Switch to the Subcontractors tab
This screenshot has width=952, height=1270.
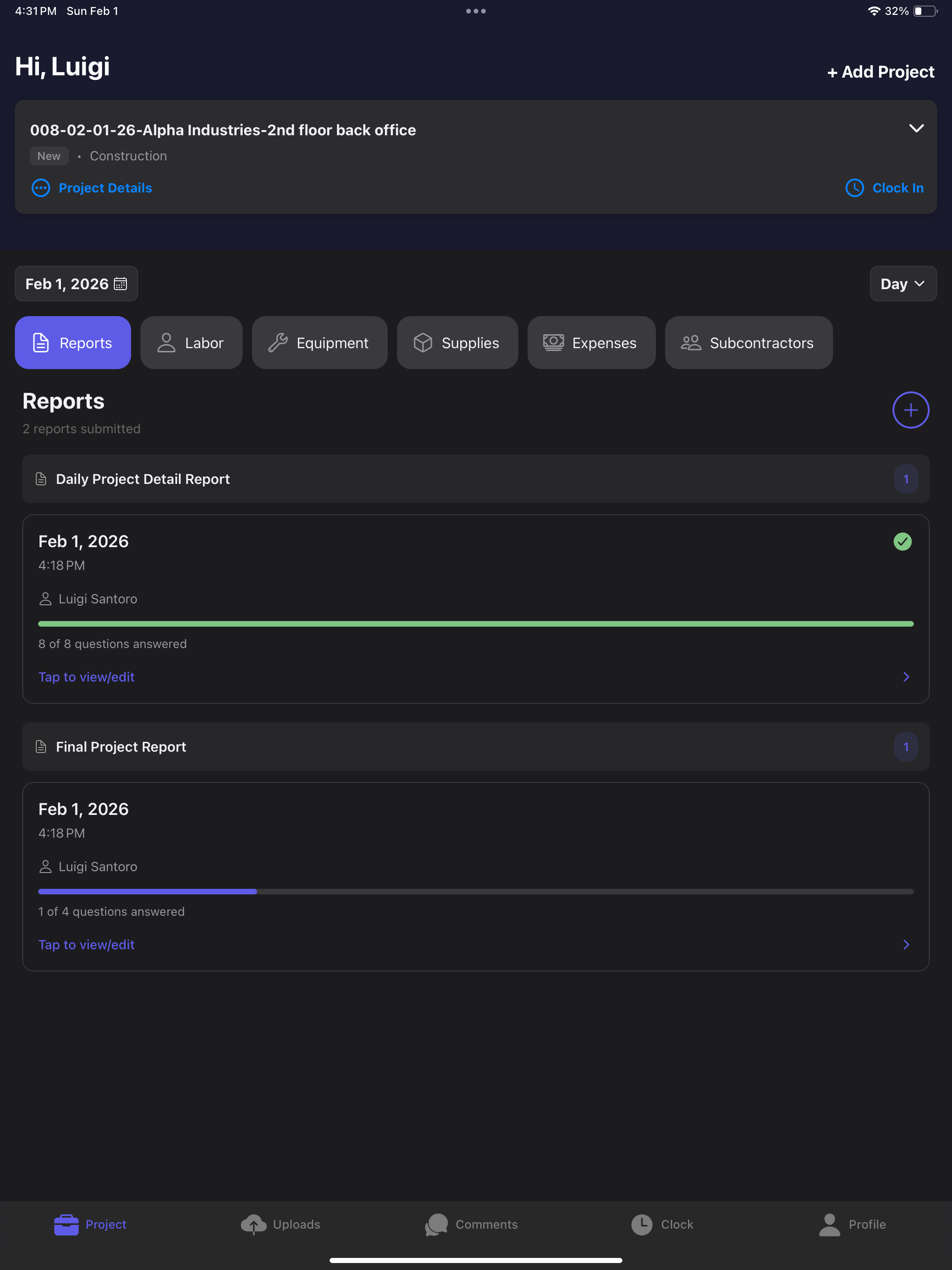[749, 343]
